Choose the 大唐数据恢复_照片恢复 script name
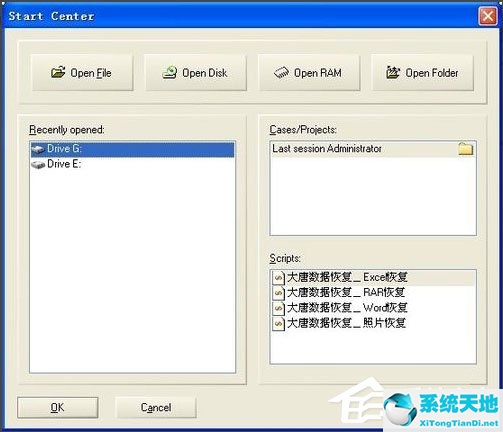 346,323
